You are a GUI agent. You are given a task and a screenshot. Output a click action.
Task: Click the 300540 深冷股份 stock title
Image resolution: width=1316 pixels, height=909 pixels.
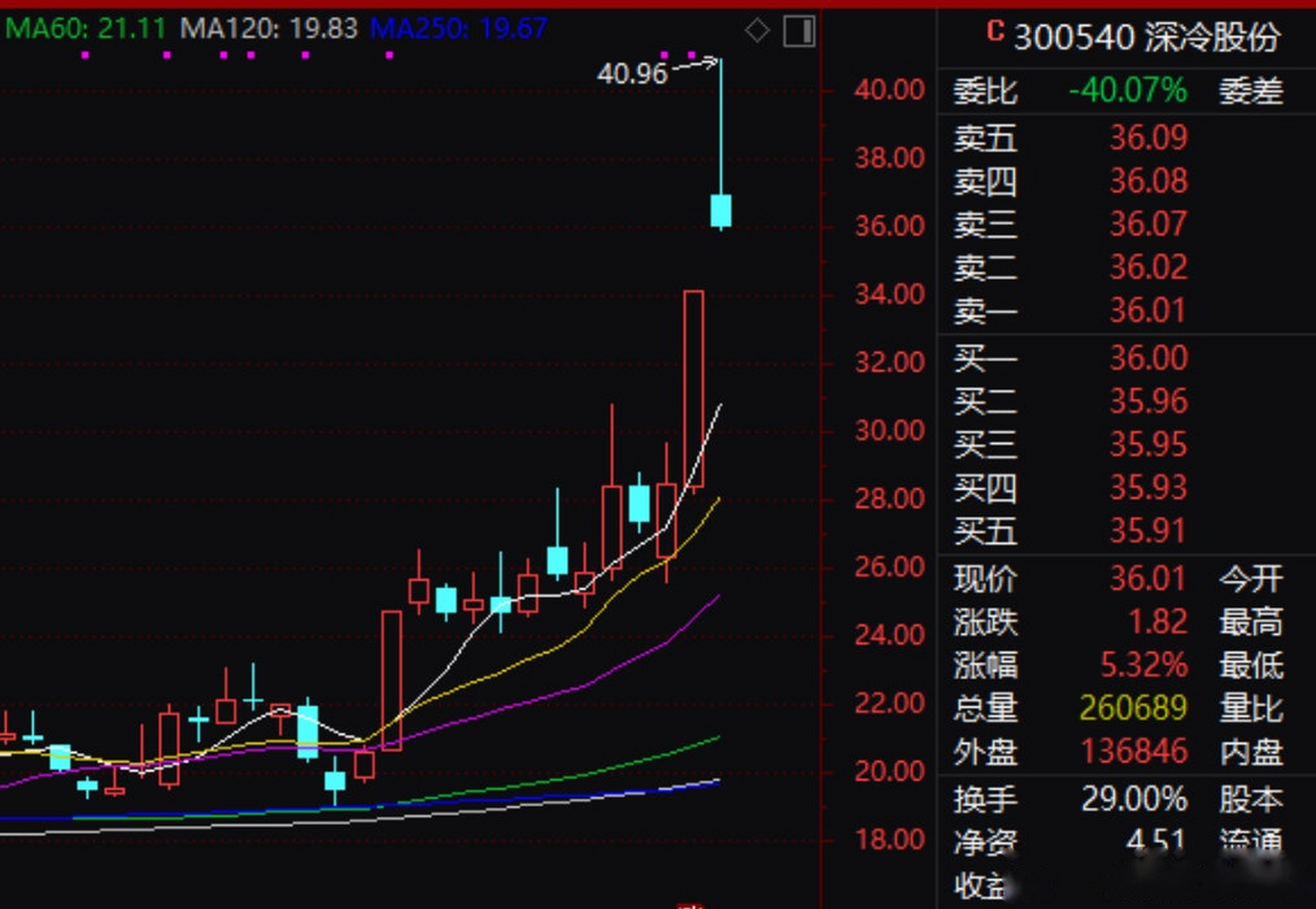[1147, 37]
